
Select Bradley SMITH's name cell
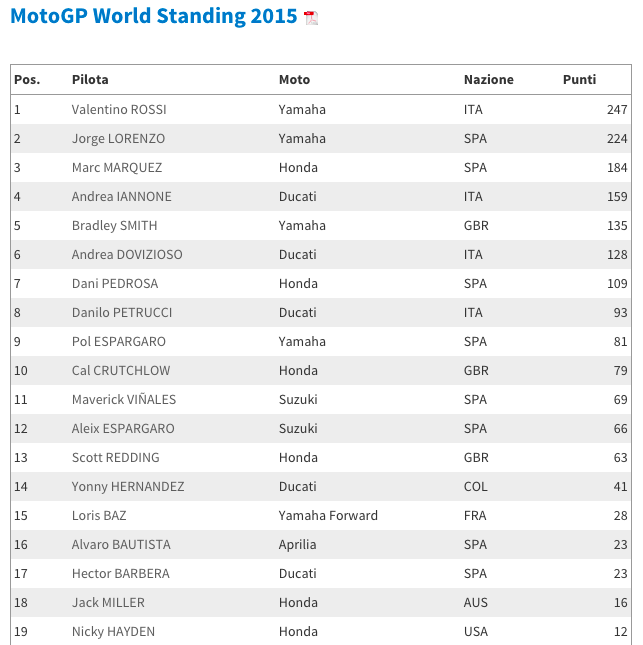coord(114,226)
